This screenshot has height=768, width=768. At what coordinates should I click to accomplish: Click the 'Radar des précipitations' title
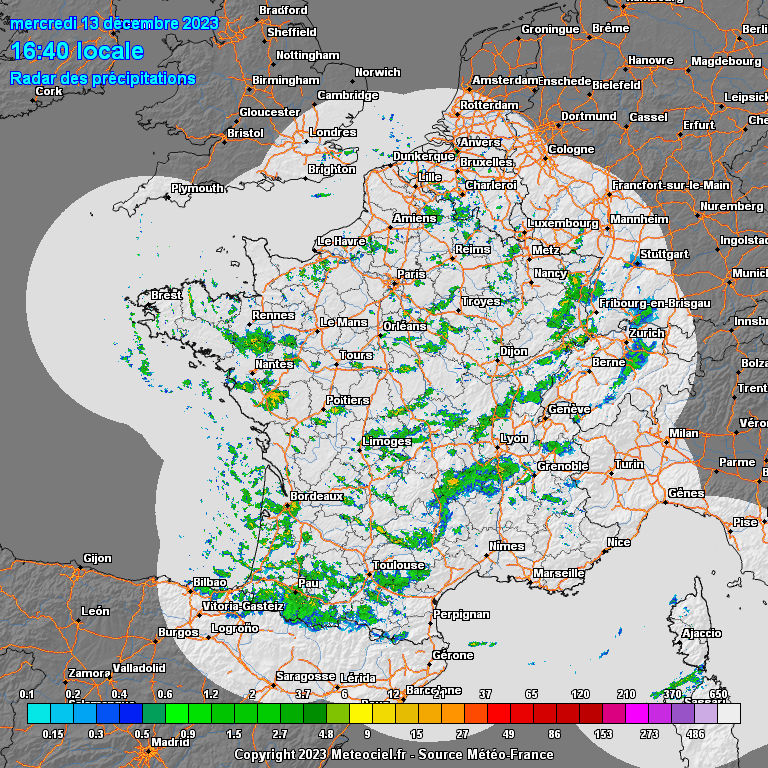(102, 78)
